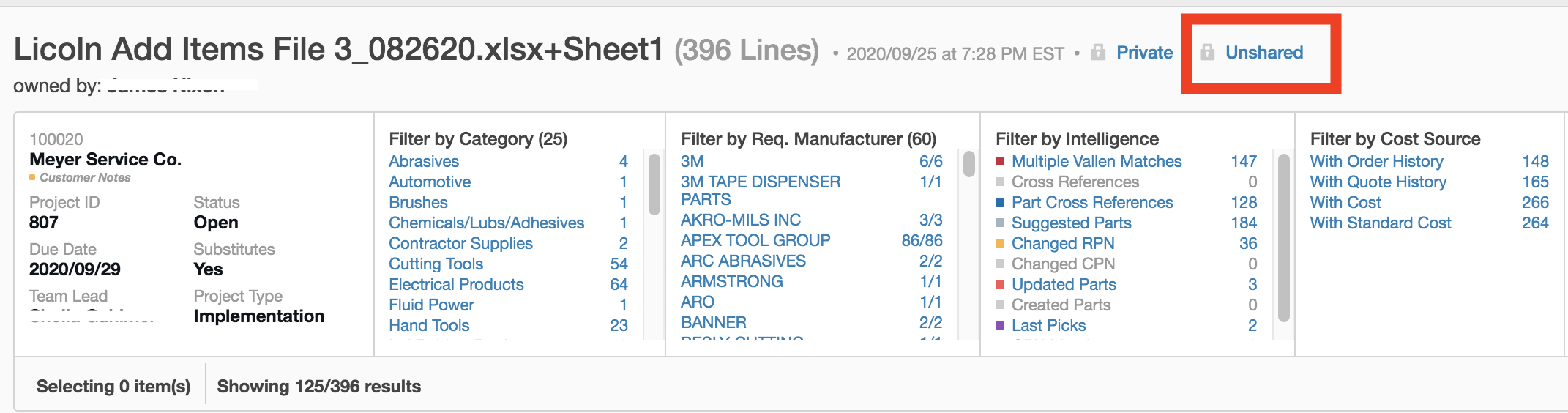Open Customer Notes for Meyer Service Co.
The height and width of the screenshot is (413, 1568).
[x=85, y=178]
